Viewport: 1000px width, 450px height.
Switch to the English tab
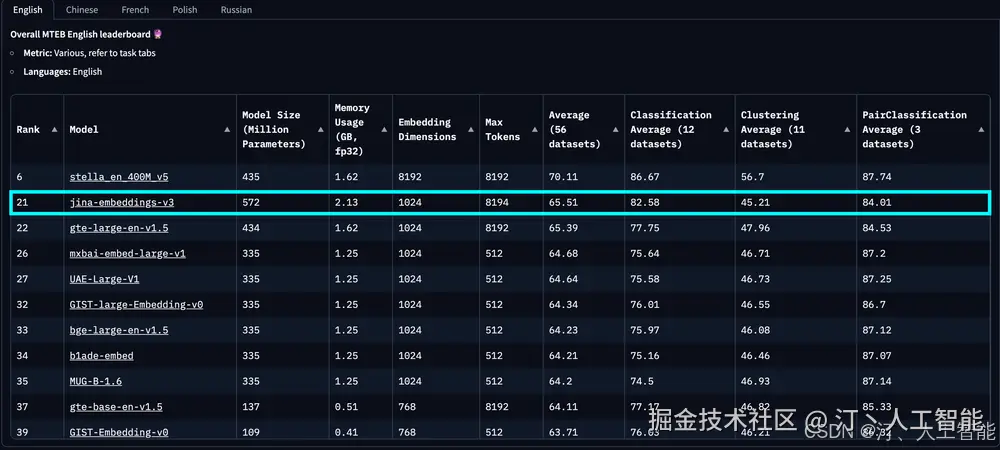point(27,10)
